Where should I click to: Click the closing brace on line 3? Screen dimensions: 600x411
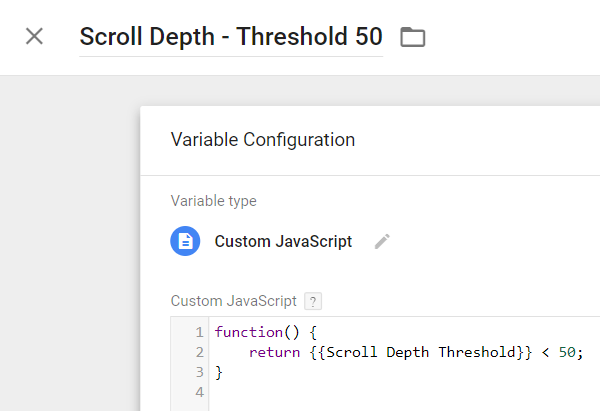point(219,372)
